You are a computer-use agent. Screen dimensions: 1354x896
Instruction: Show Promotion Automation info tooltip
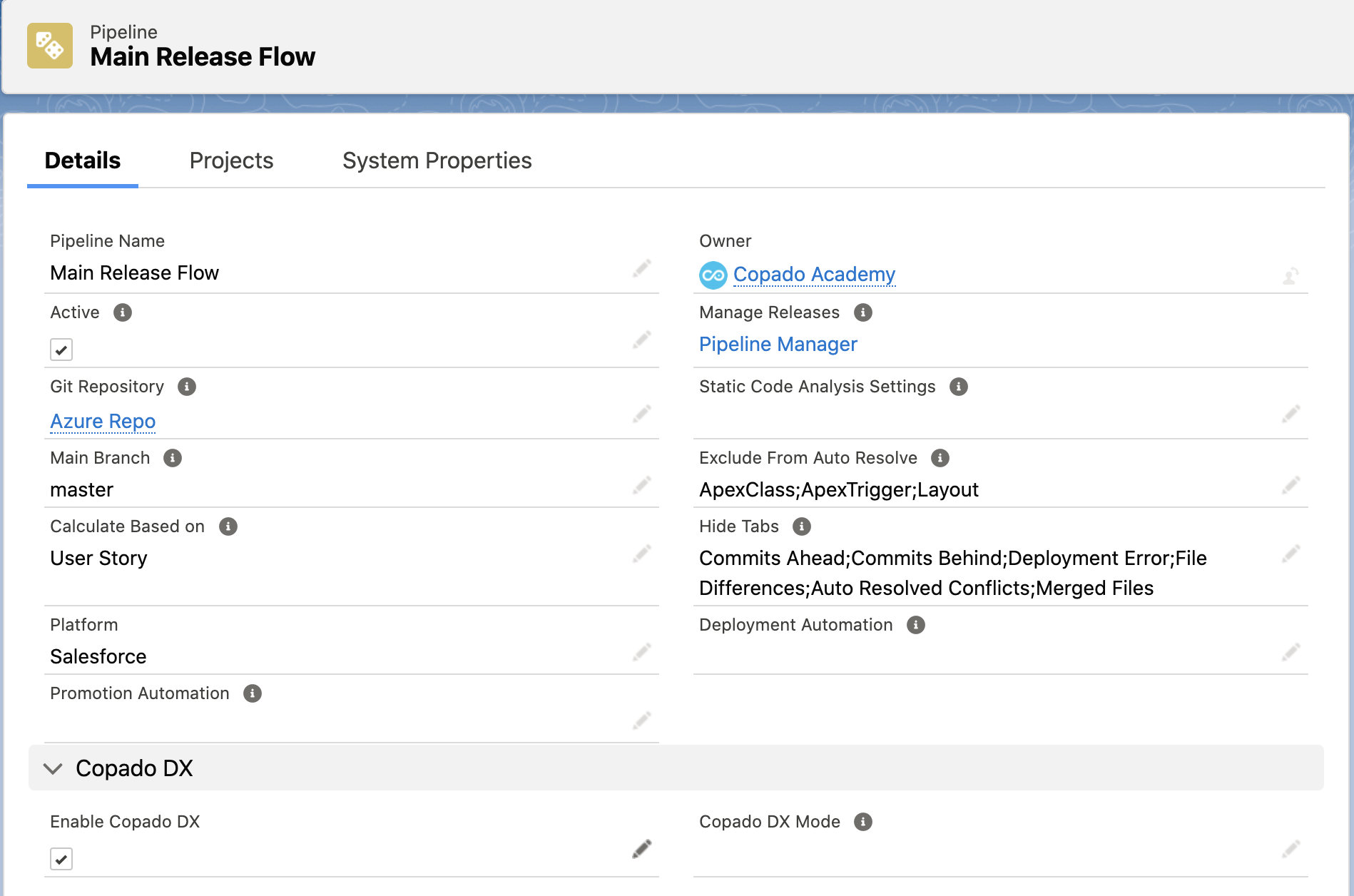pos(253,693)
